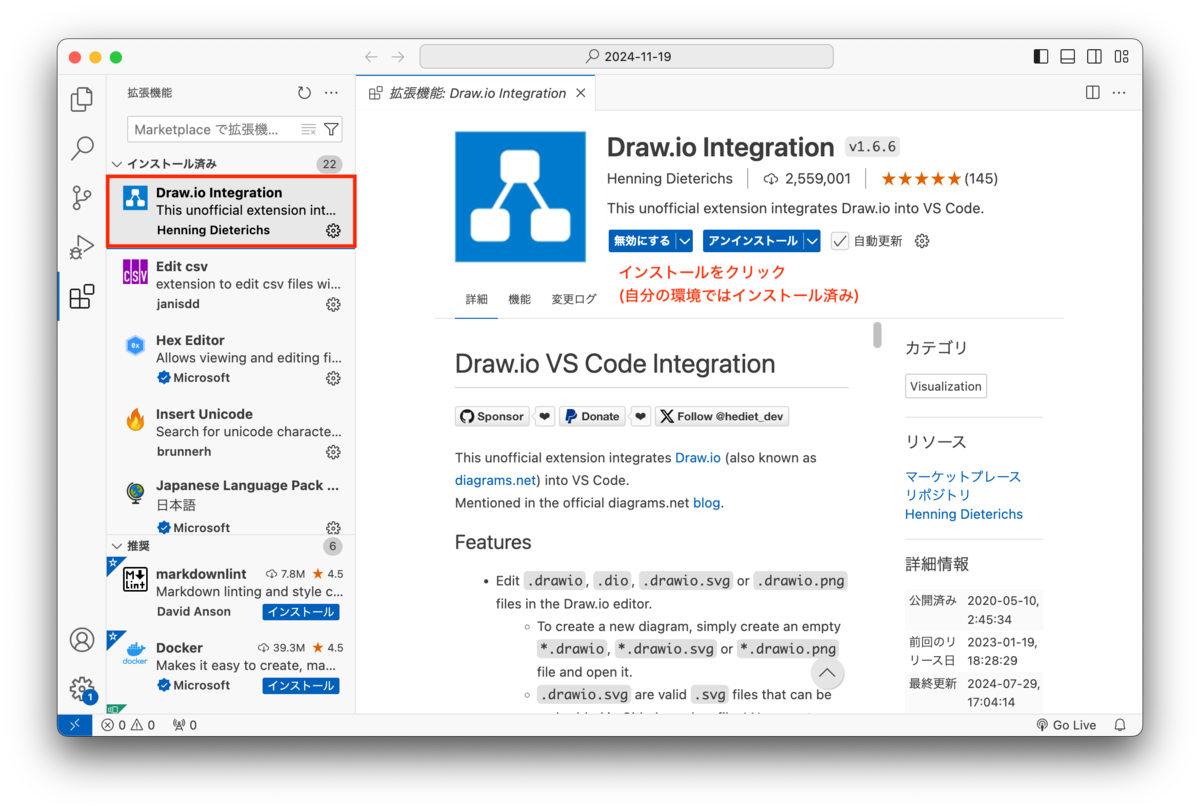Click the heart toggle next to Sponsor

544,416
